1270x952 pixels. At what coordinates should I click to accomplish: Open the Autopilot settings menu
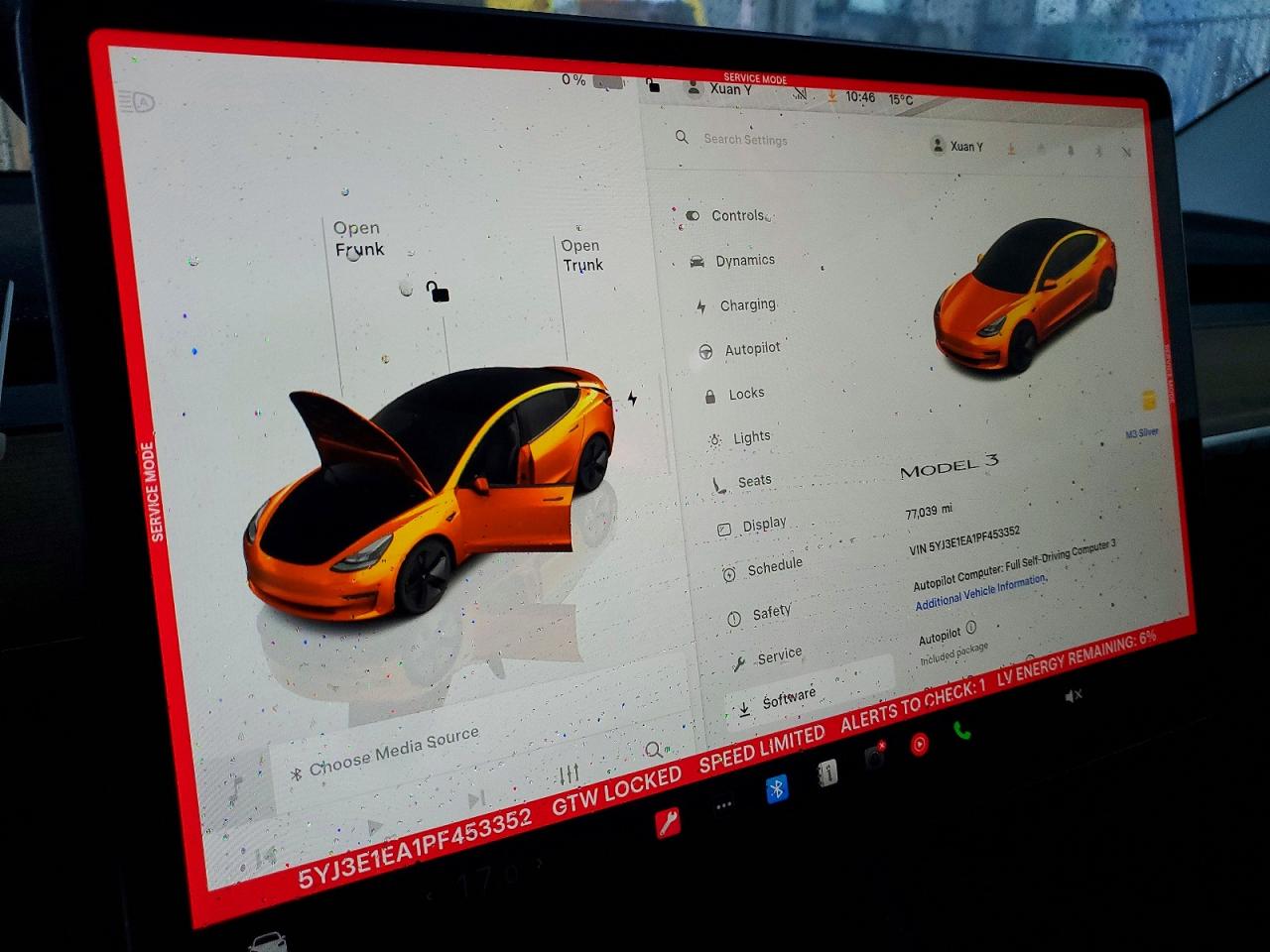tap(739, 349)
